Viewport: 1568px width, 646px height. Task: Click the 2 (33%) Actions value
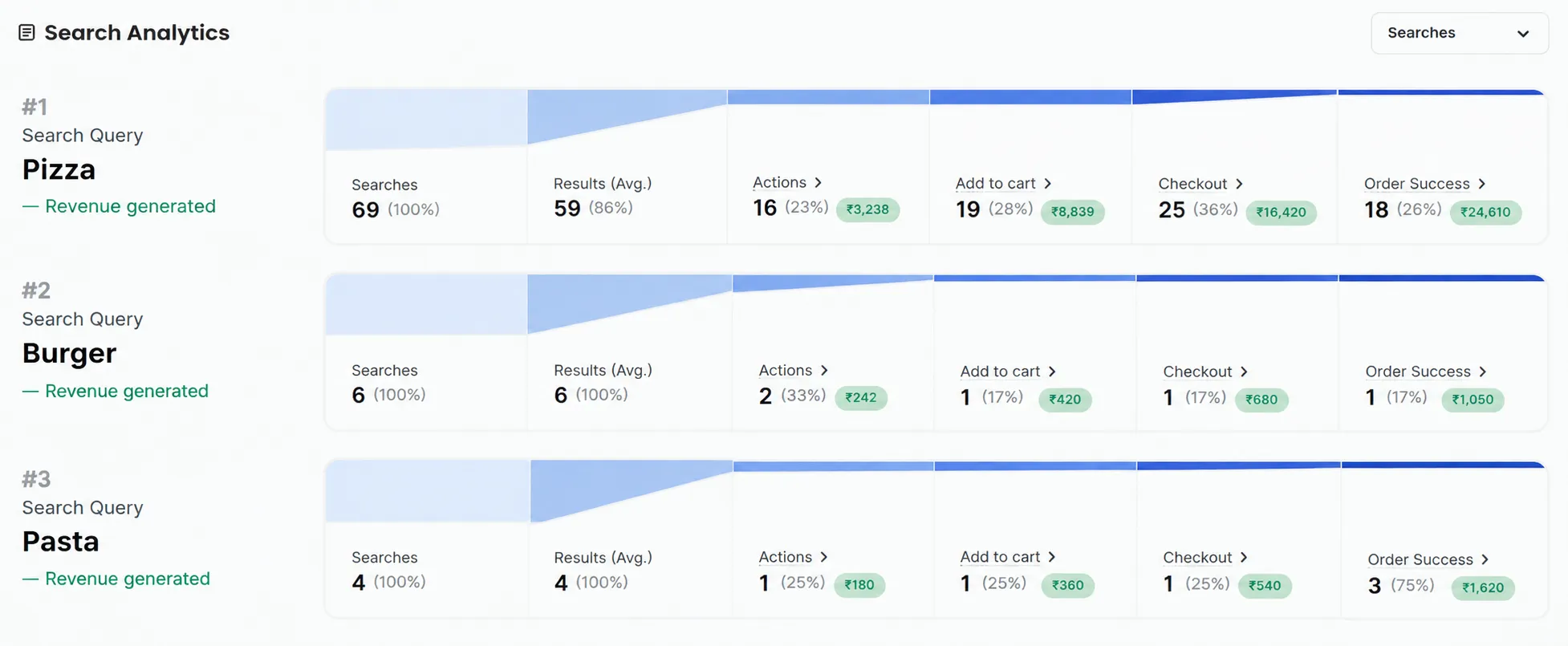792,396
